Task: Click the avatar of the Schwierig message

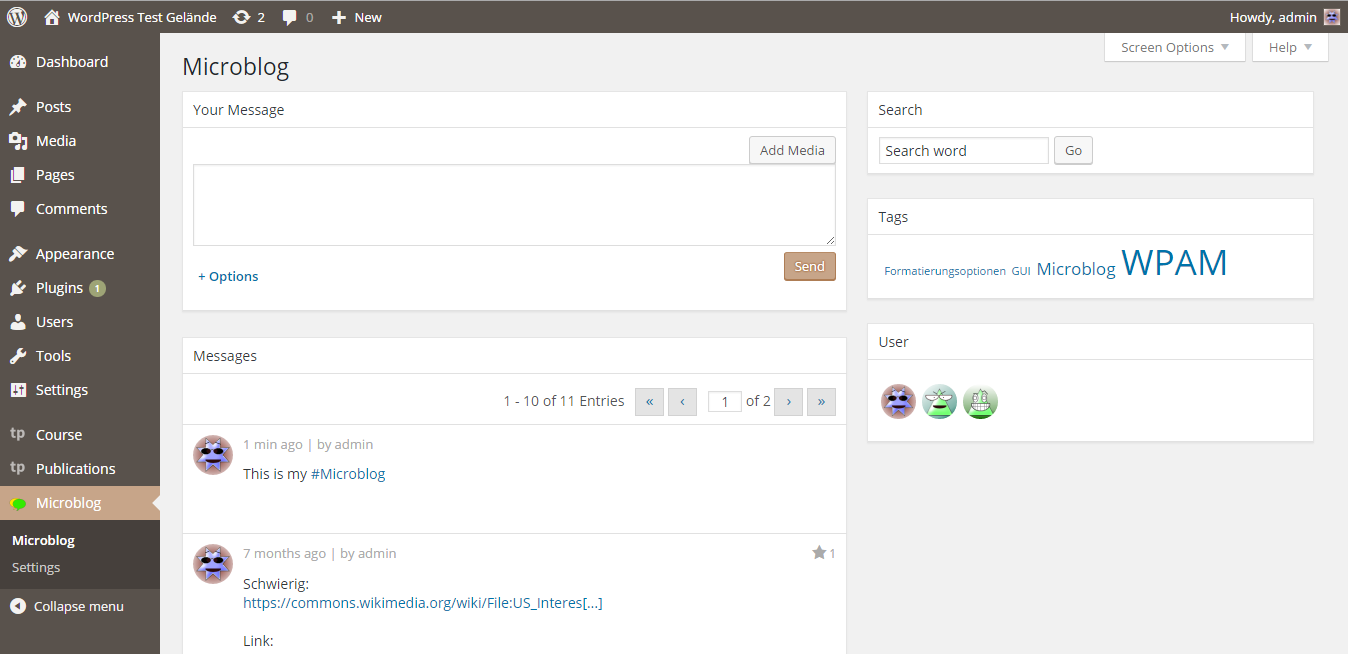Action: pos(212,564)
